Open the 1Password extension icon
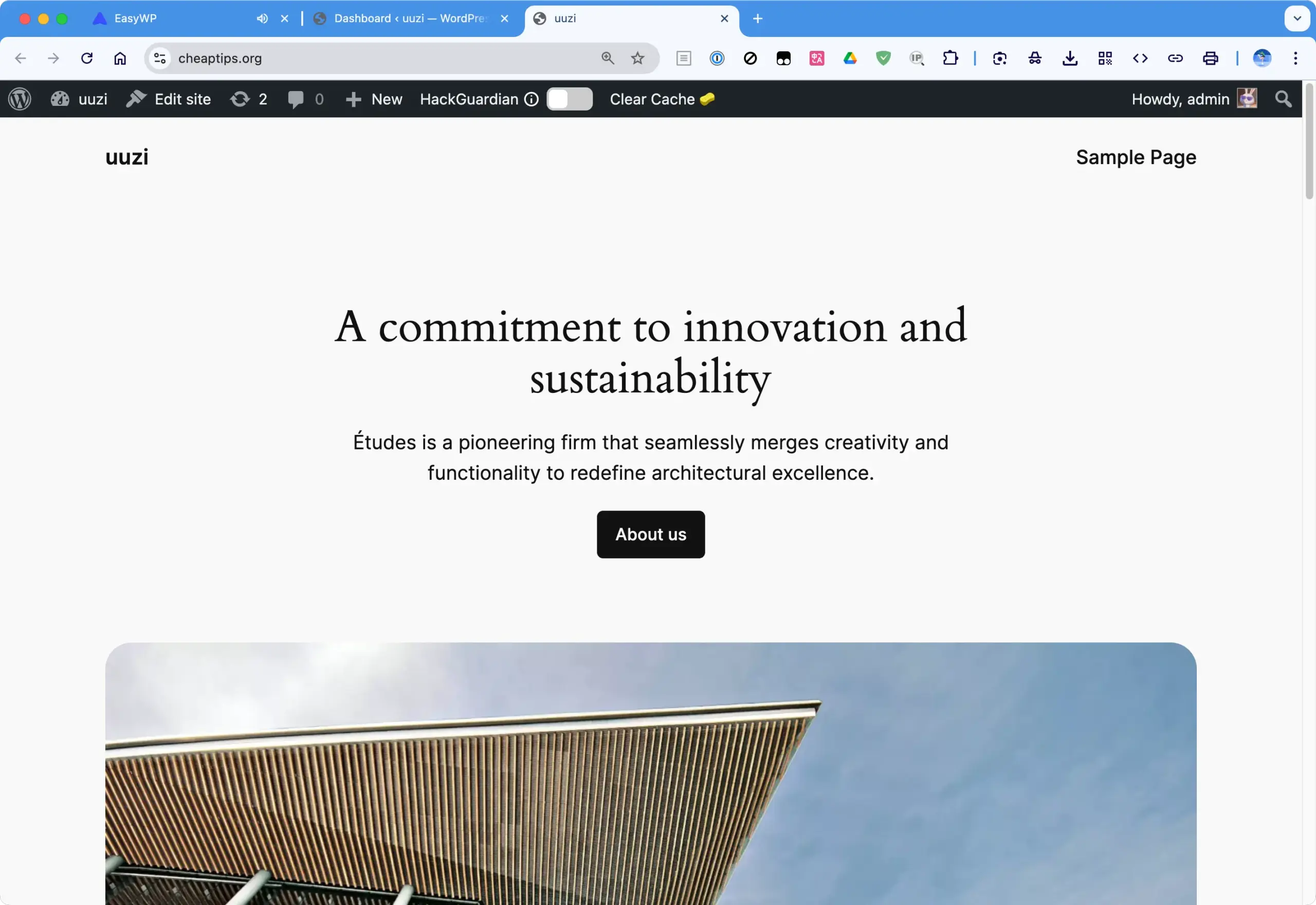This screenshot has width=1316, height=905. (717, 59)
